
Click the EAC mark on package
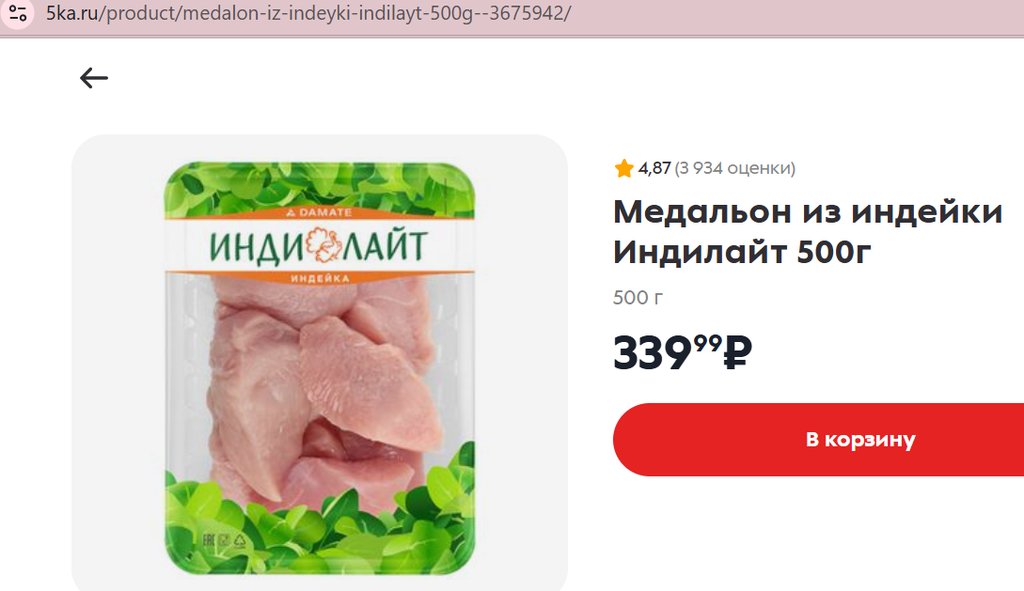(x=208, y=540)
